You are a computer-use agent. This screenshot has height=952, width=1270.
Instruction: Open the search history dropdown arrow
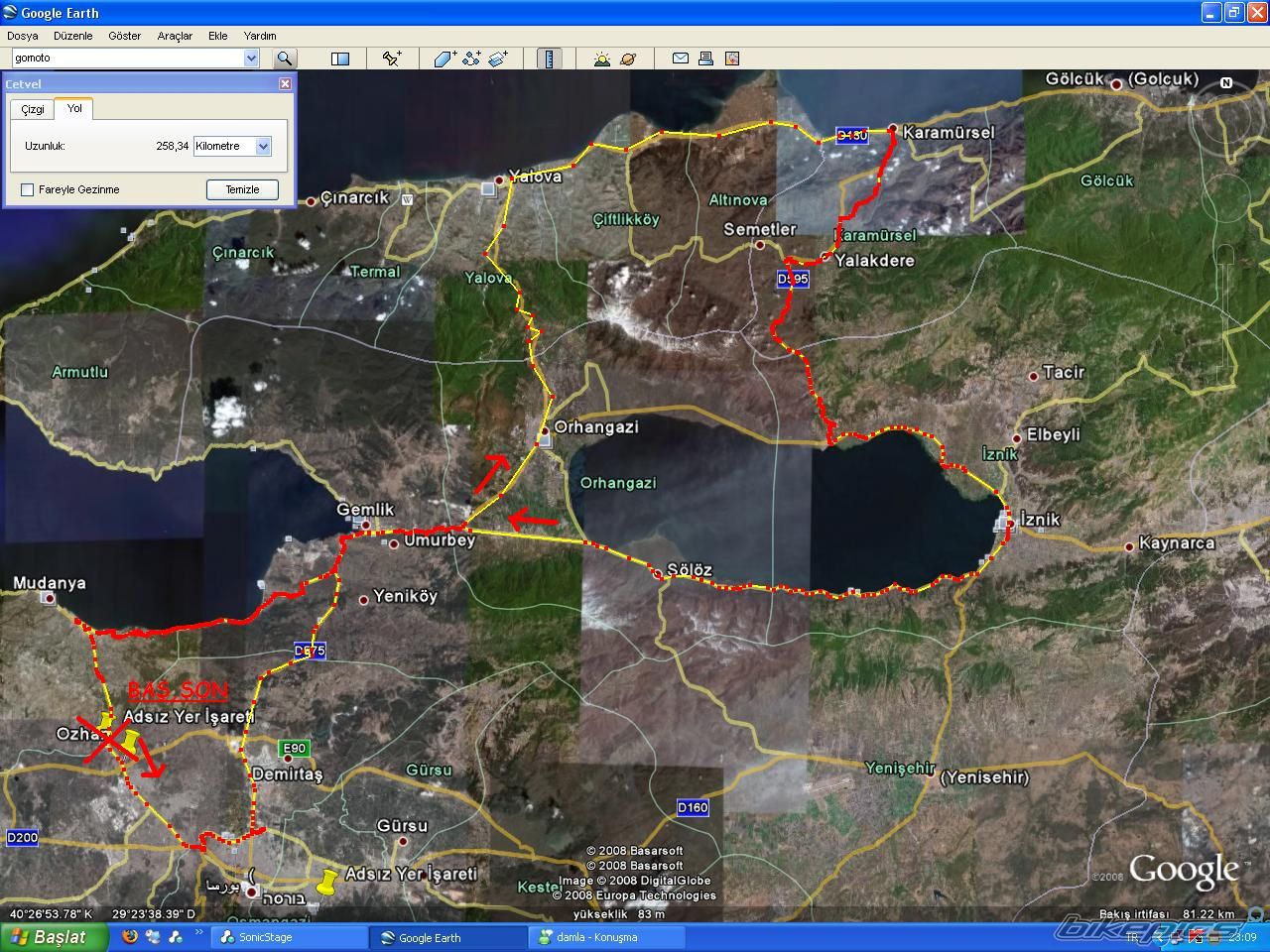tap(251, 59)
